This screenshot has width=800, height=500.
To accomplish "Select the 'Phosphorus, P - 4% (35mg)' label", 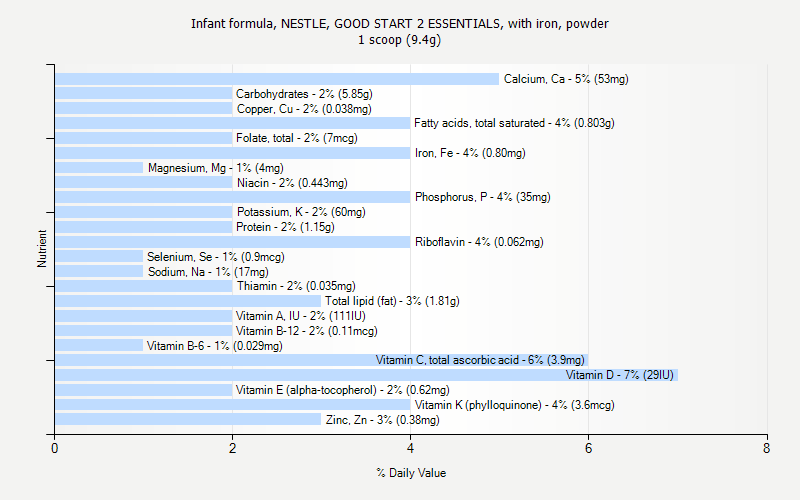I will [483, 197].
